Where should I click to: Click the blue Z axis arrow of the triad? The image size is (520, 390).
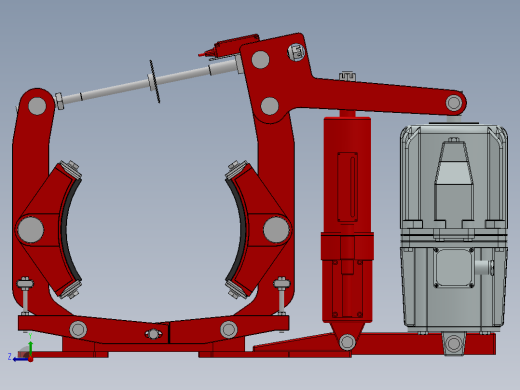(20, 359)
